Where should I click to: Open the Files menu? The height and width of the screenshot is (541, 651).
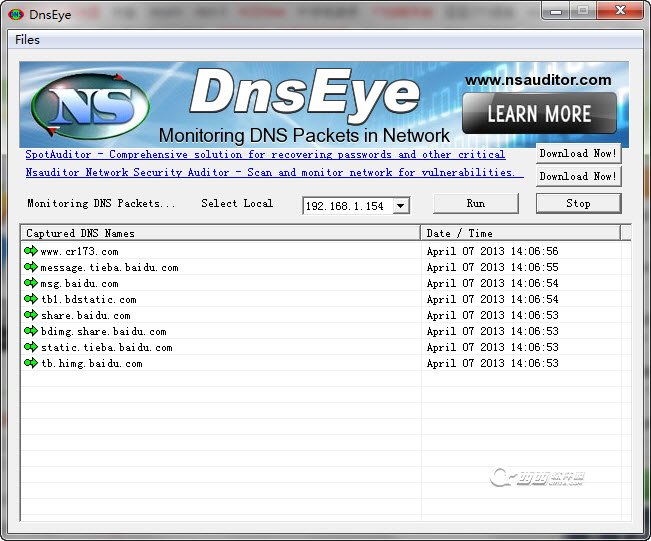[x=27, y=40]
